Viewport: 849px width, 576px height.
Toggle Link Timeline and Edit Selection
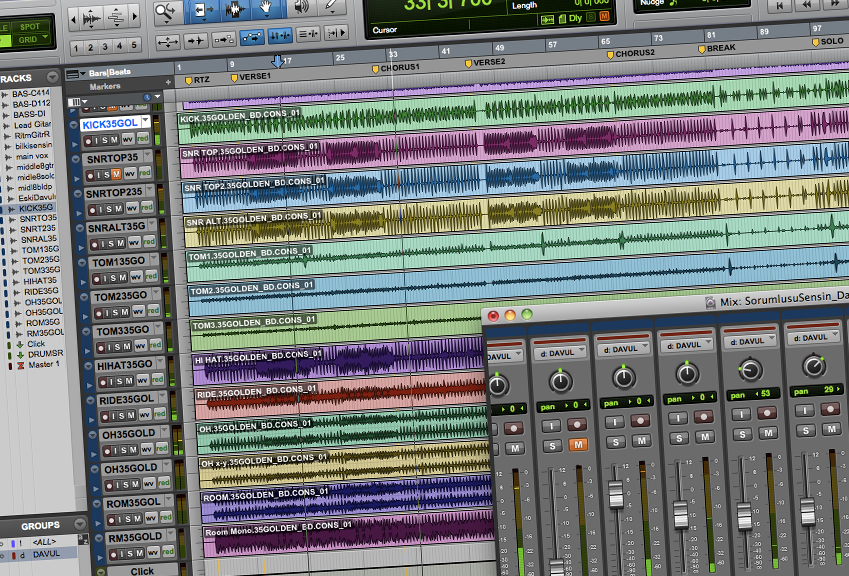pos(280,36)
